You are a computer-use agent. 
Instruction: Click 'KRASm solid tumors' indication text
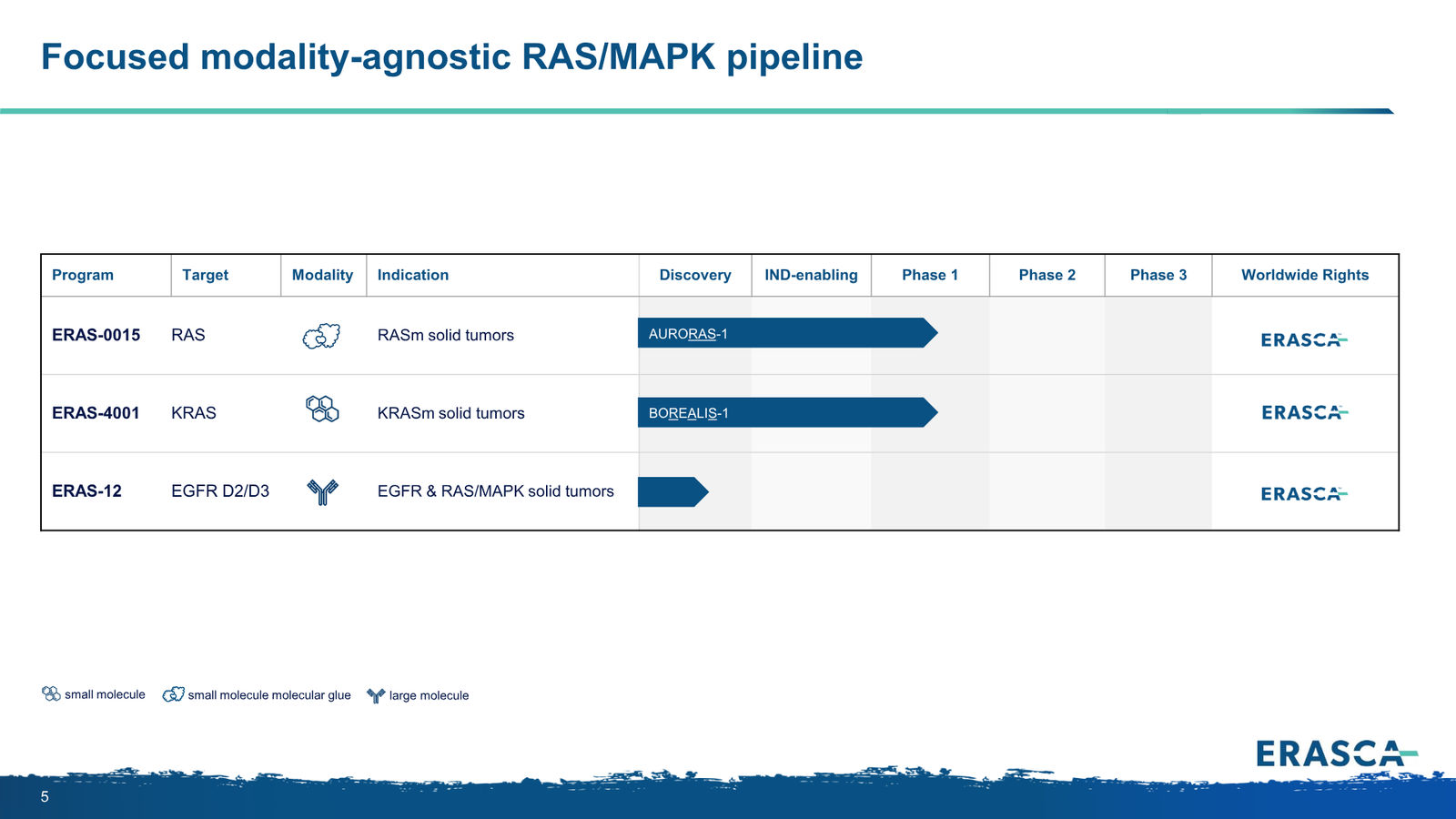point(451,413)
